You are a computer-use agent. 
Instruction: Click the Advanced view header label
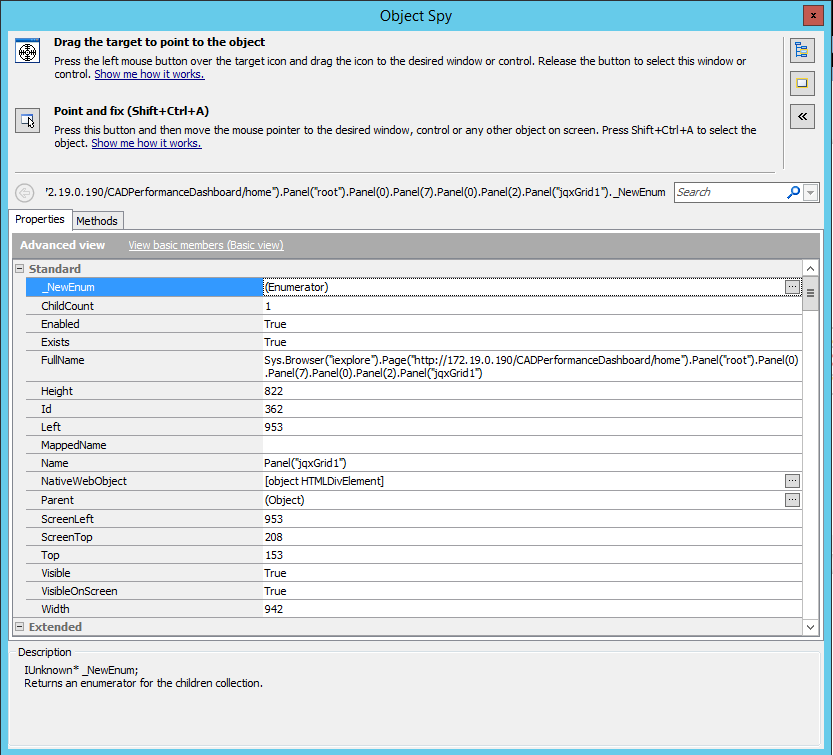click(x=63, y=245)
